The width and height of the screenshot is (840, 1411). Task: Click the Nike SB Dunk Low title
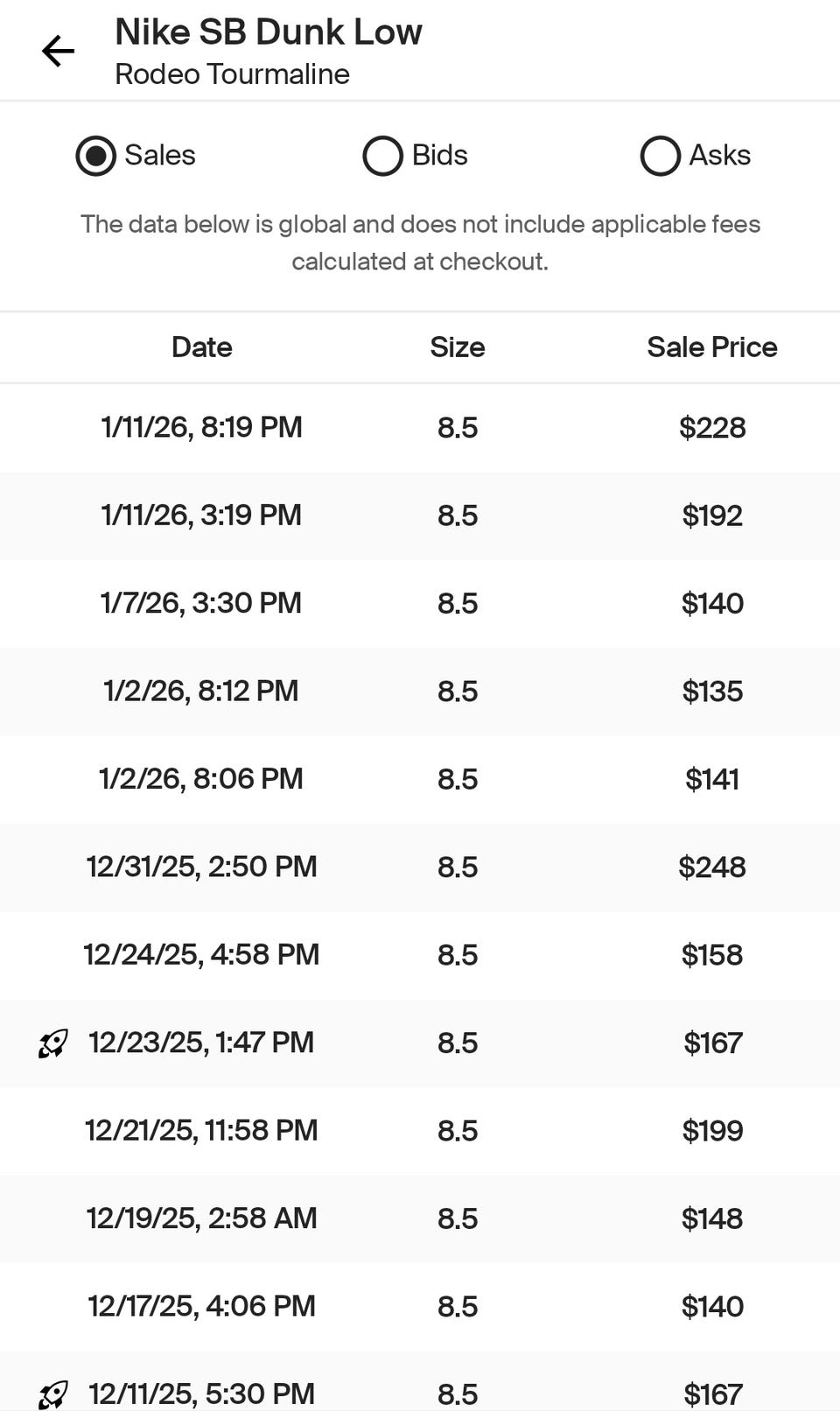tap(269, 32)
